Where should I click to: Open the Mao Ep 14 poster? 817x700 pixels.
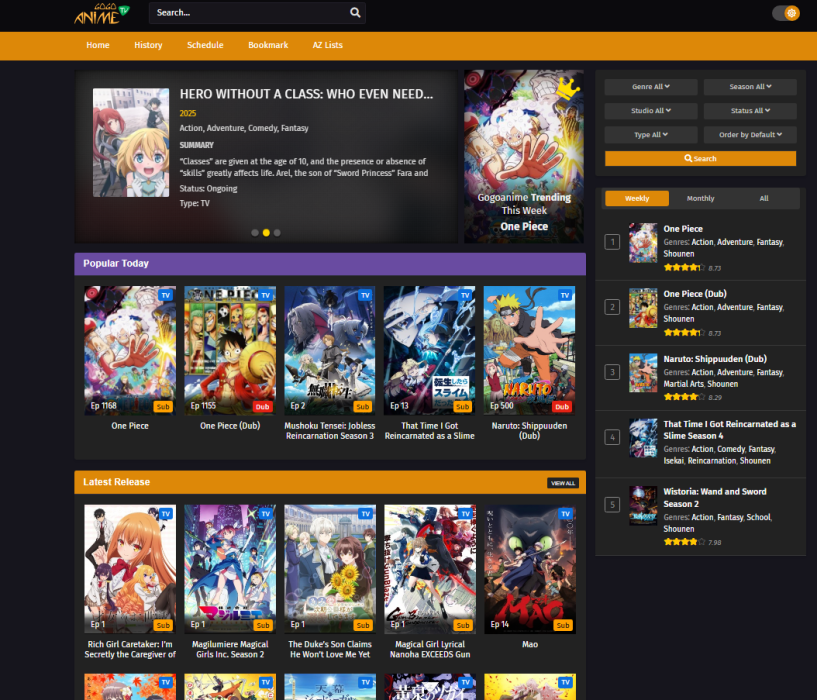pos(529,569)
